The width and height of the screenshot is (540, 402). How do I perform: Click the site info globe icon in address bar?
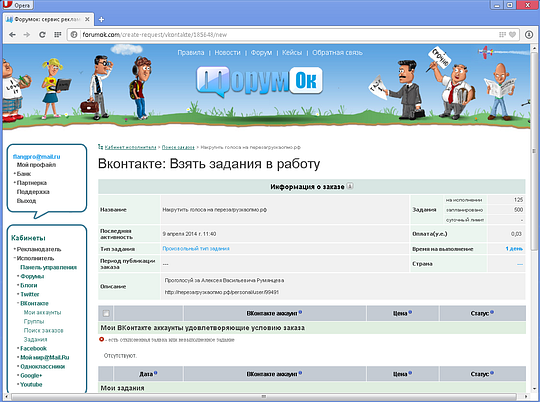[x=74, y=35]
